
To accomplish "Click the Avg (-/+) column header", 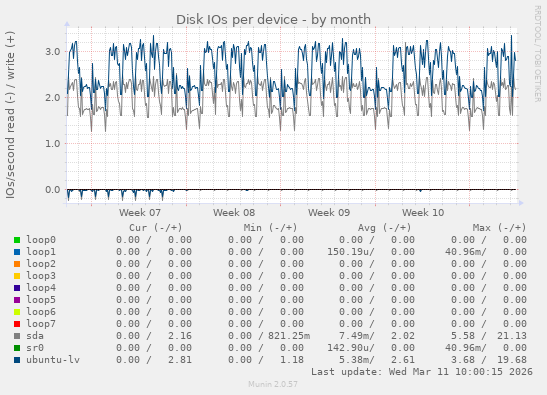I will 385,228.
